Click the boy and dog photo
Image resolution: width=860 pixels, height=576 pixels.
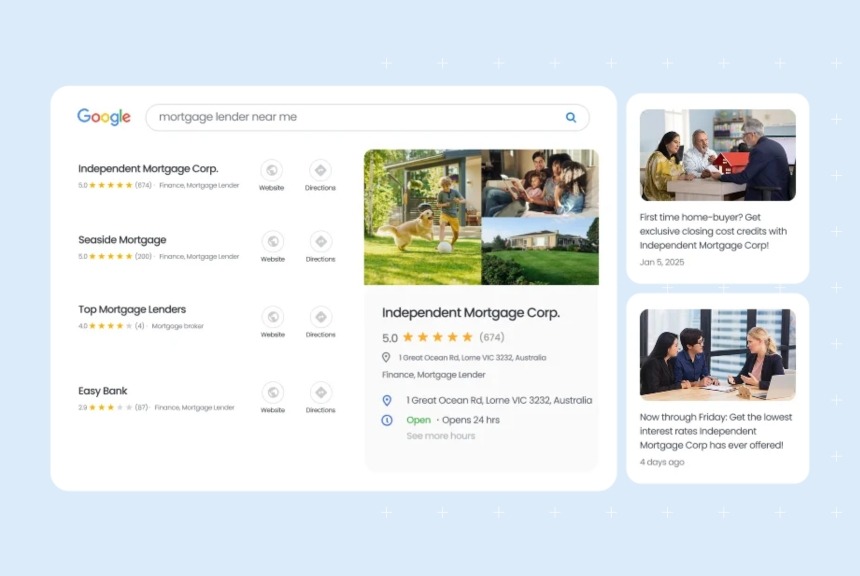coord(422,217)
